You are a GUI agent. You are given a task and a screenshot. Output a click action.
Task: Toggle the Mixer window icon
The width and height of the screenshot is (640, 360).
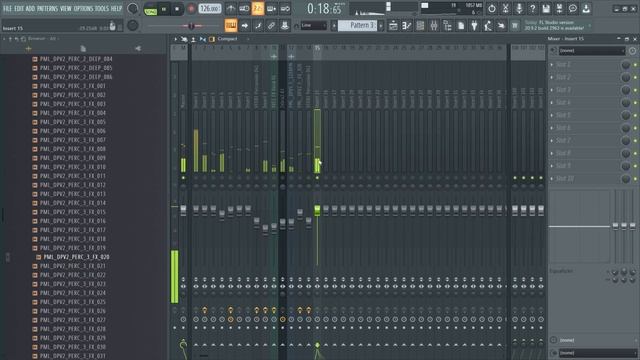(x=434, y=26)
